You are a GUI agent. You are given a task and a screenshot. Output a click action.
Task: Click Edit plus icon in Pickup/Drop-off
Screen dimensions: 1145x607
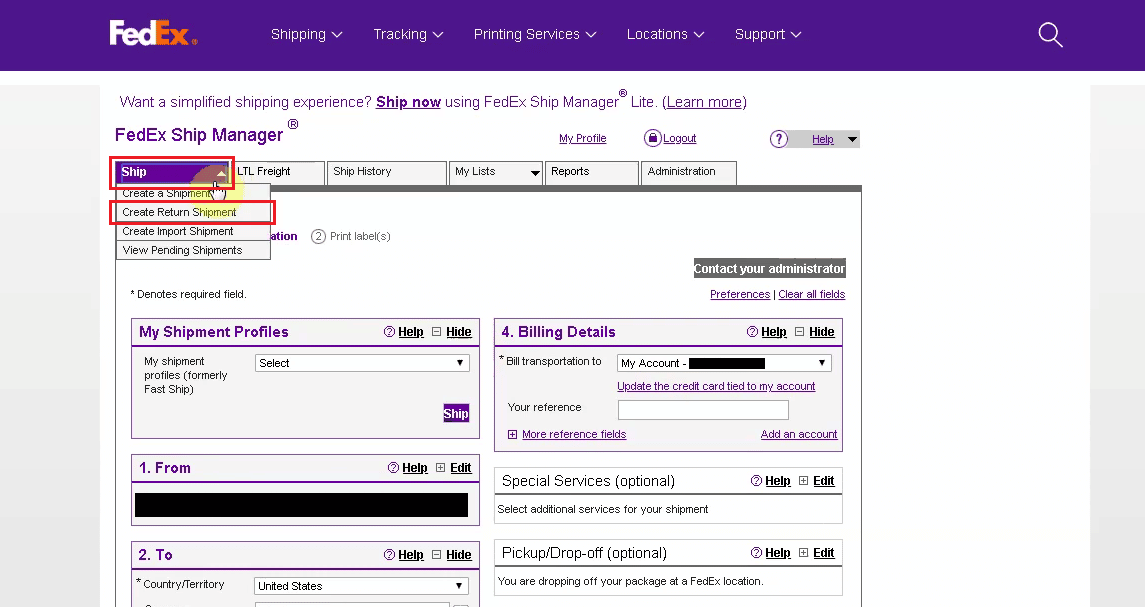point(803,553)
